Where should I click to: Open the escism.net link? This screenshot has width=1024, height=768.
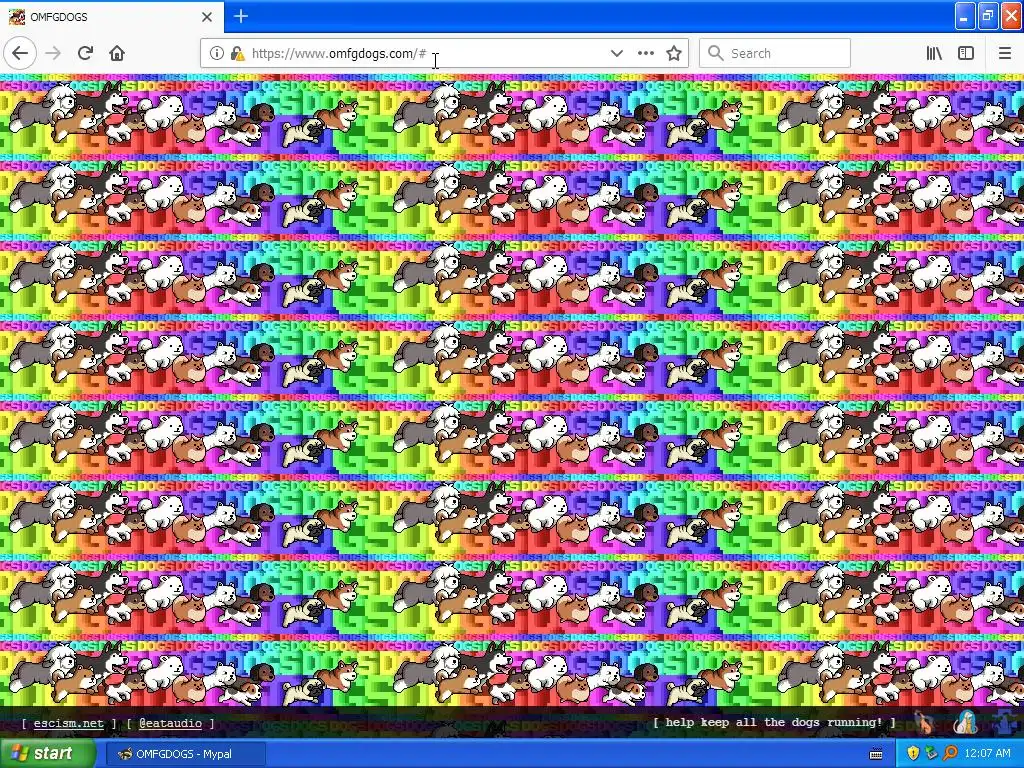point(69,723)
